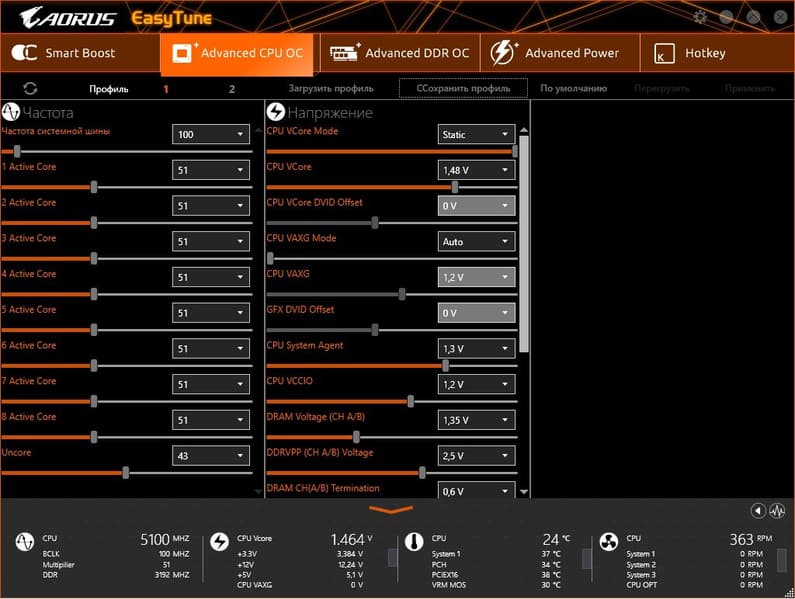795x599 pixels.
Task: Click the DRAM Voltage slider handle
Action: pos(356,437)
